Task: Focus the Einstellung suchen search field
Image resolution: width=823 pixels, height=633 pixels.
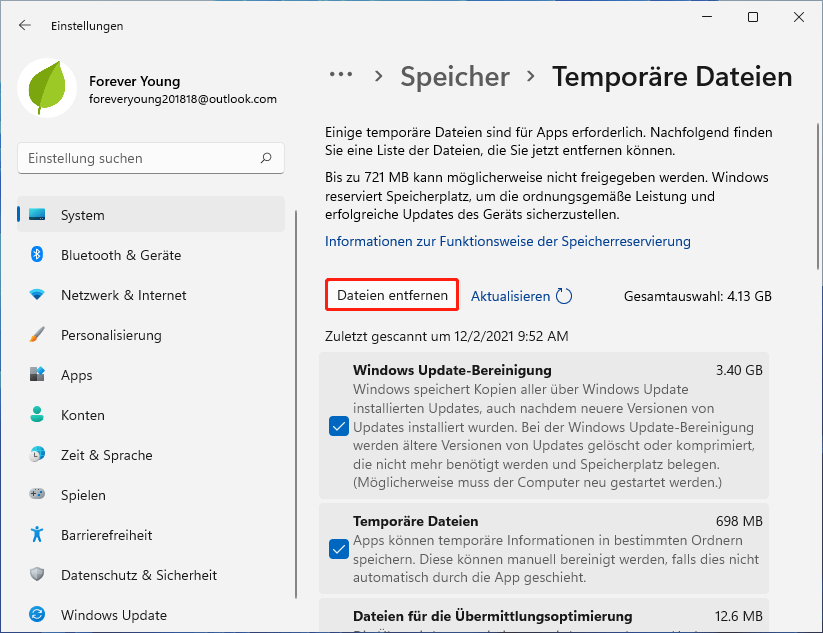Action: (x=151, y=158)
